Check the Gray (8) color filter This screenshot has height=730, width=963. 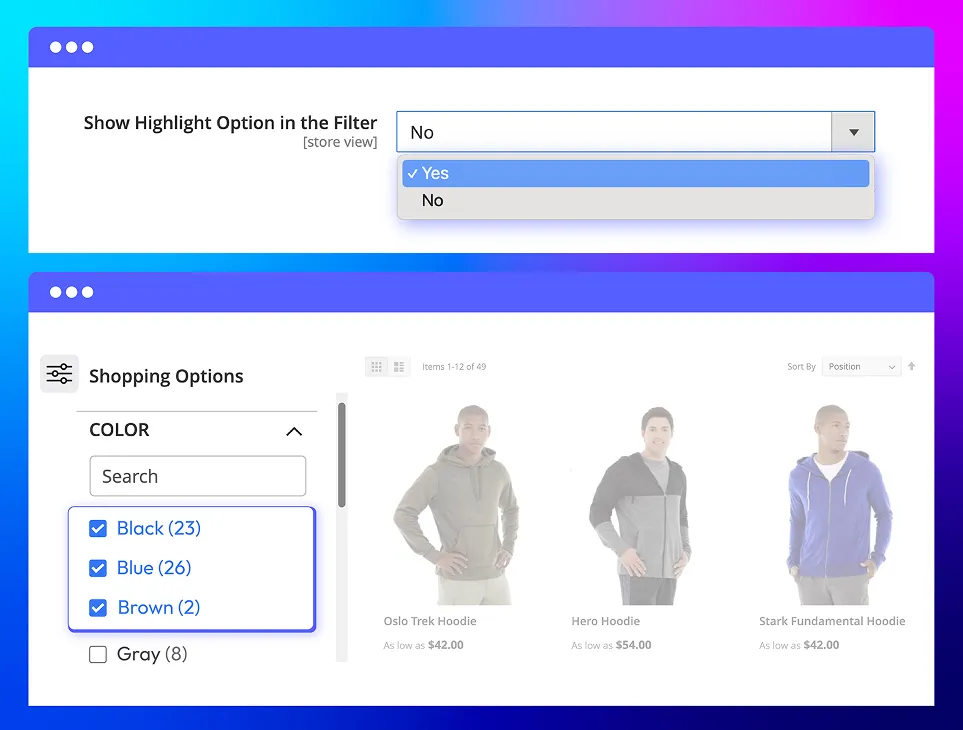click(x=98, y=655)
